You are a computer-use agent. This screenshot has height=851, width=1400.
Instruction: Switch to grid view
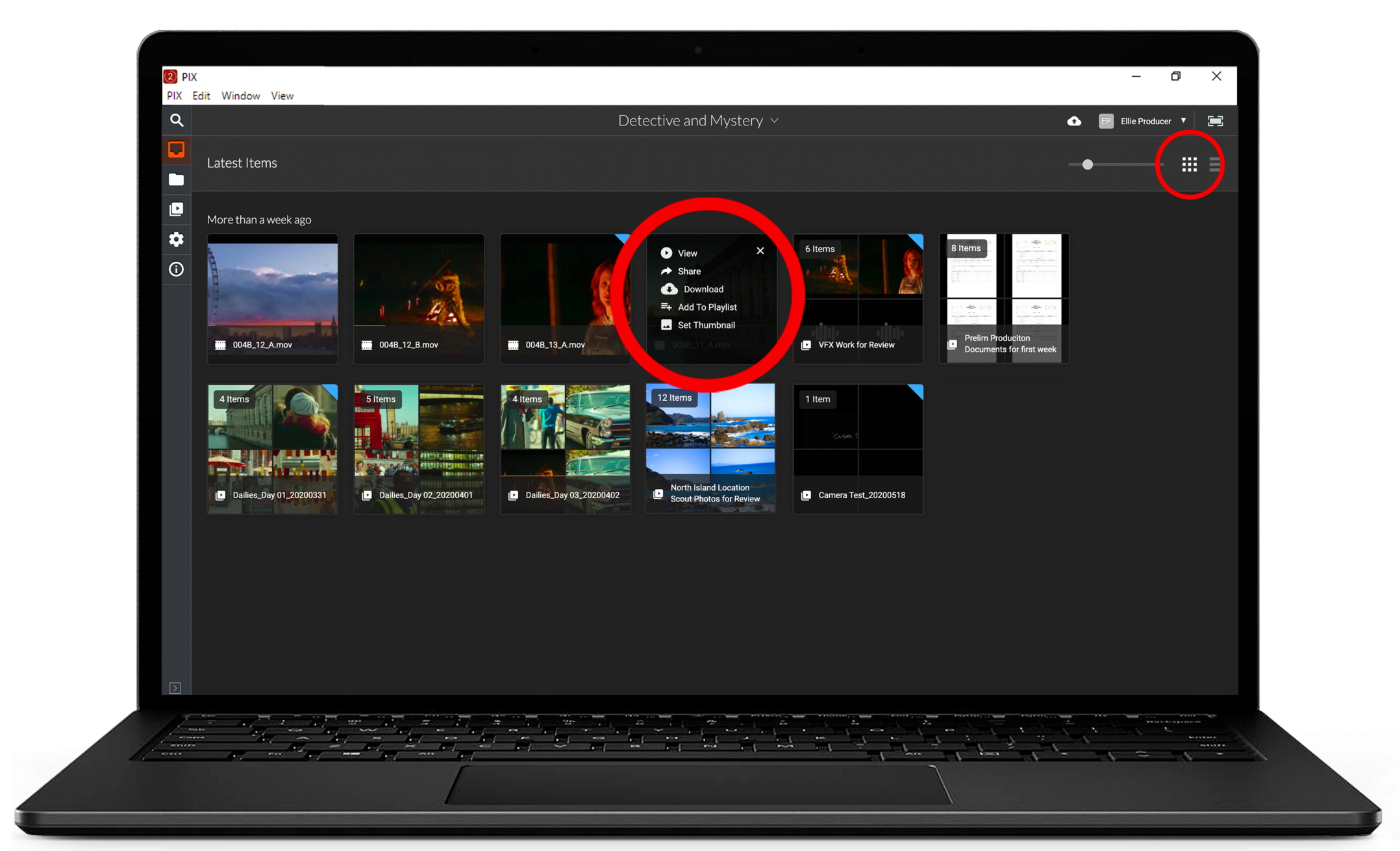(1189, 164)
